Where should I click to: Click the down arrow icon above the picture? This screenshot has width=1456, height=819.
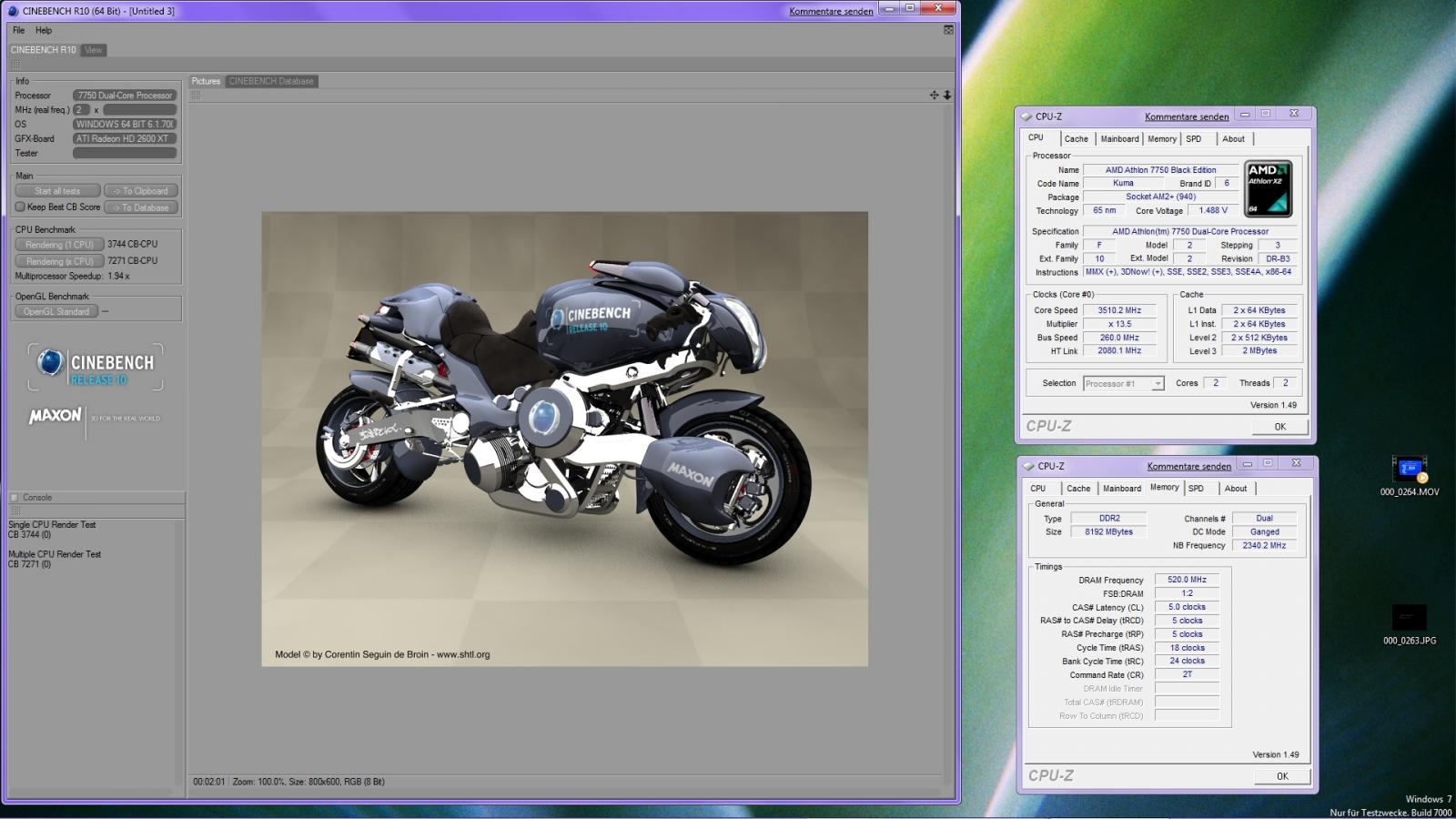coord(947,95)
